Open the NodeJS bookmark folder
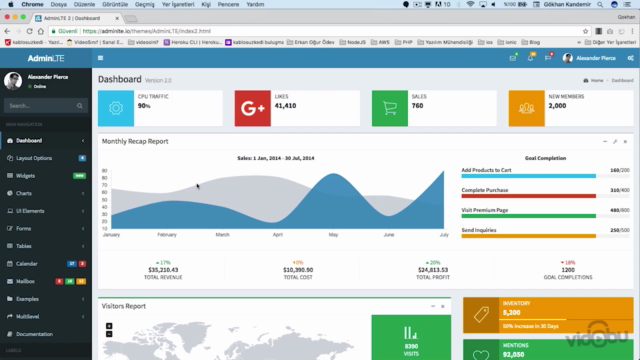Screen dimensions: 640x360 352,42
